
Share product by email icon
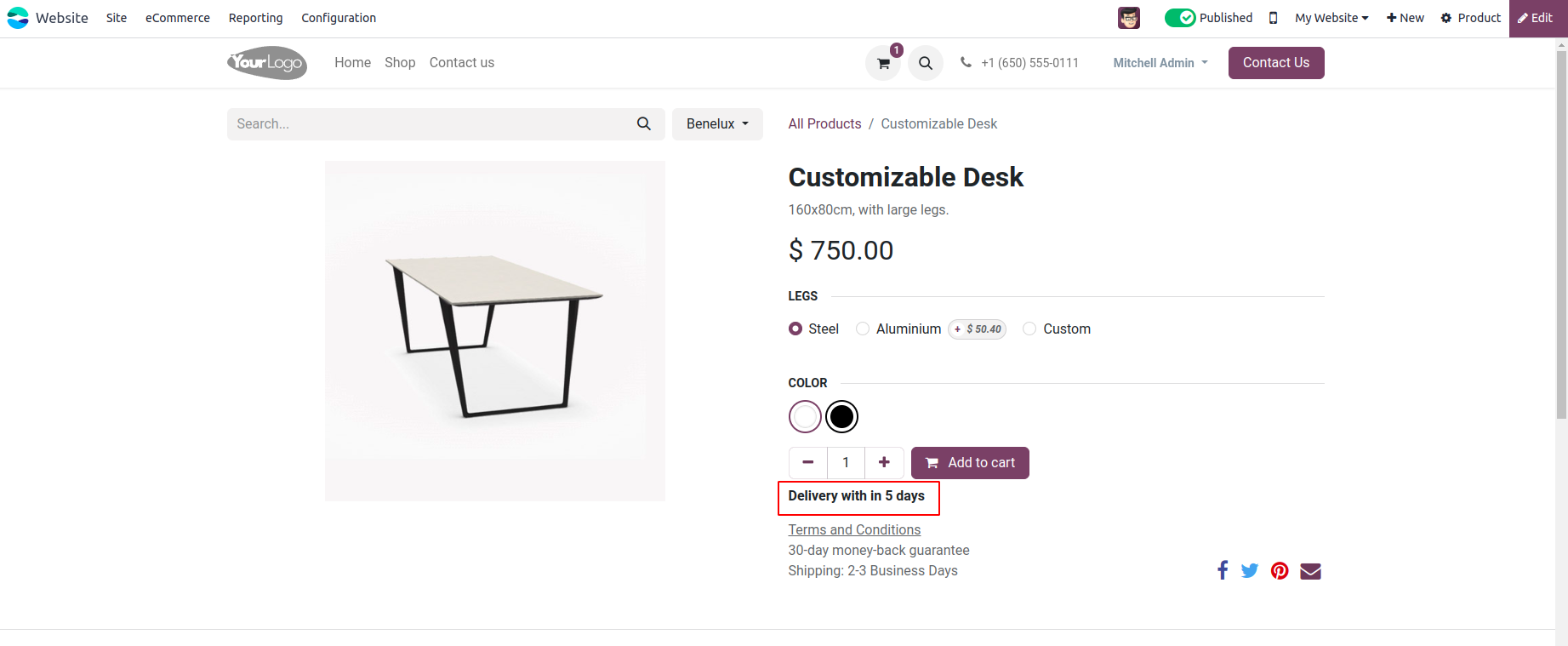pyautogui.click(x=1310, y=570)
